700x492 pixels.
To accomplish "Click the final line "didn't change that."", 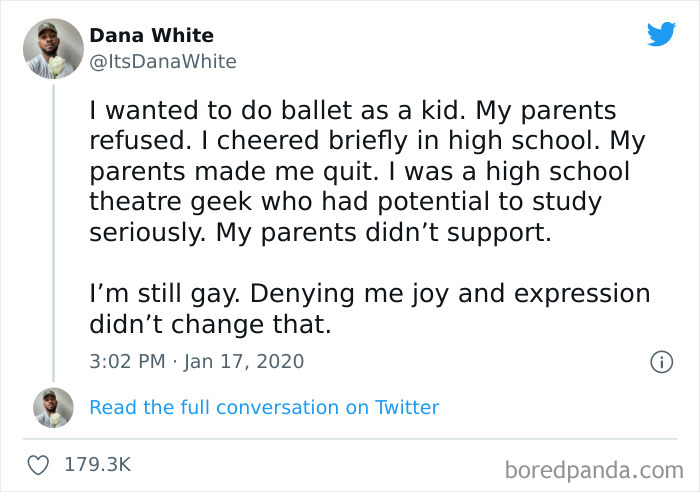I will coord(209,325).
